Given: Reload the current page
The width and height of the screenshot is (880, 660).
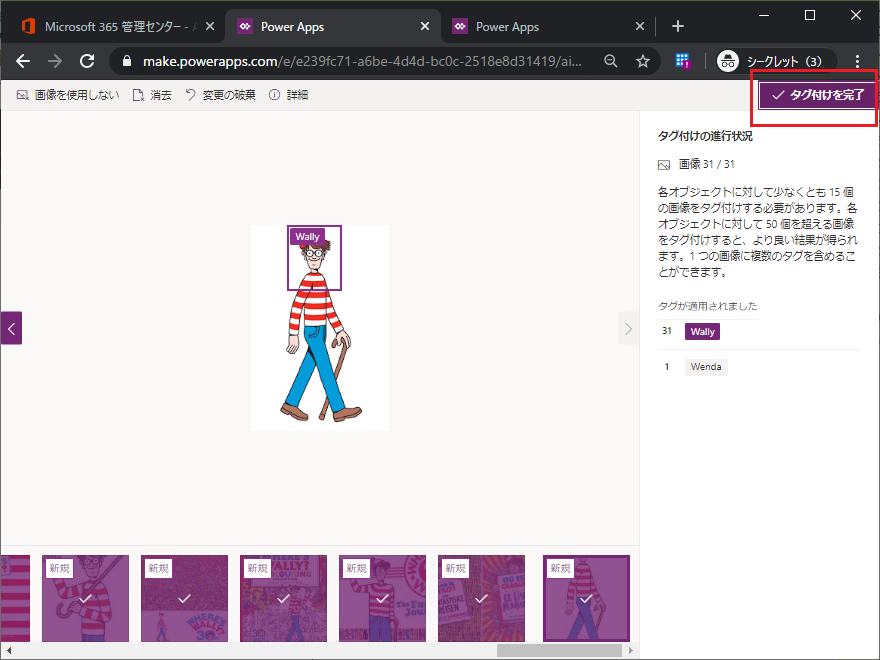Looking at the screenshot, I should point(86,61).
